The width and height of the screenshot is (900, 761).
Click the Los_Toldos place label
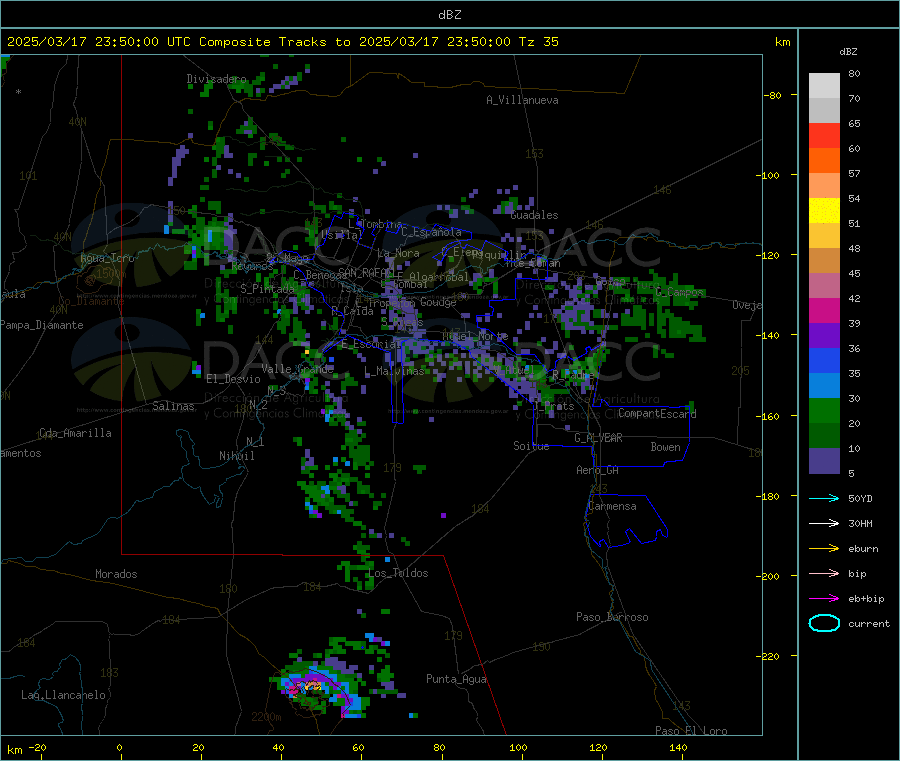[398, 573]
